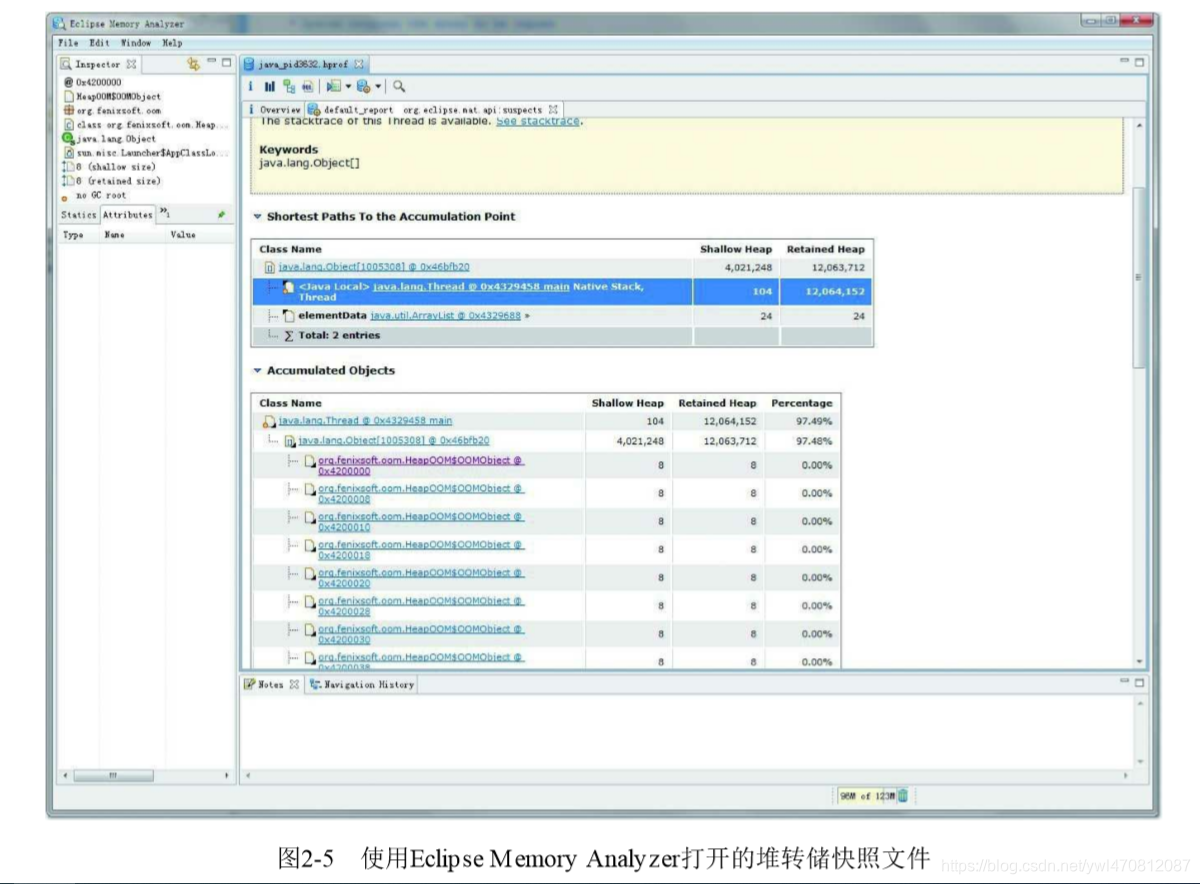Minimize the Inspector panel
Image resolution: width=1200 pixels, height=884 pixels.
click(212, 62)
